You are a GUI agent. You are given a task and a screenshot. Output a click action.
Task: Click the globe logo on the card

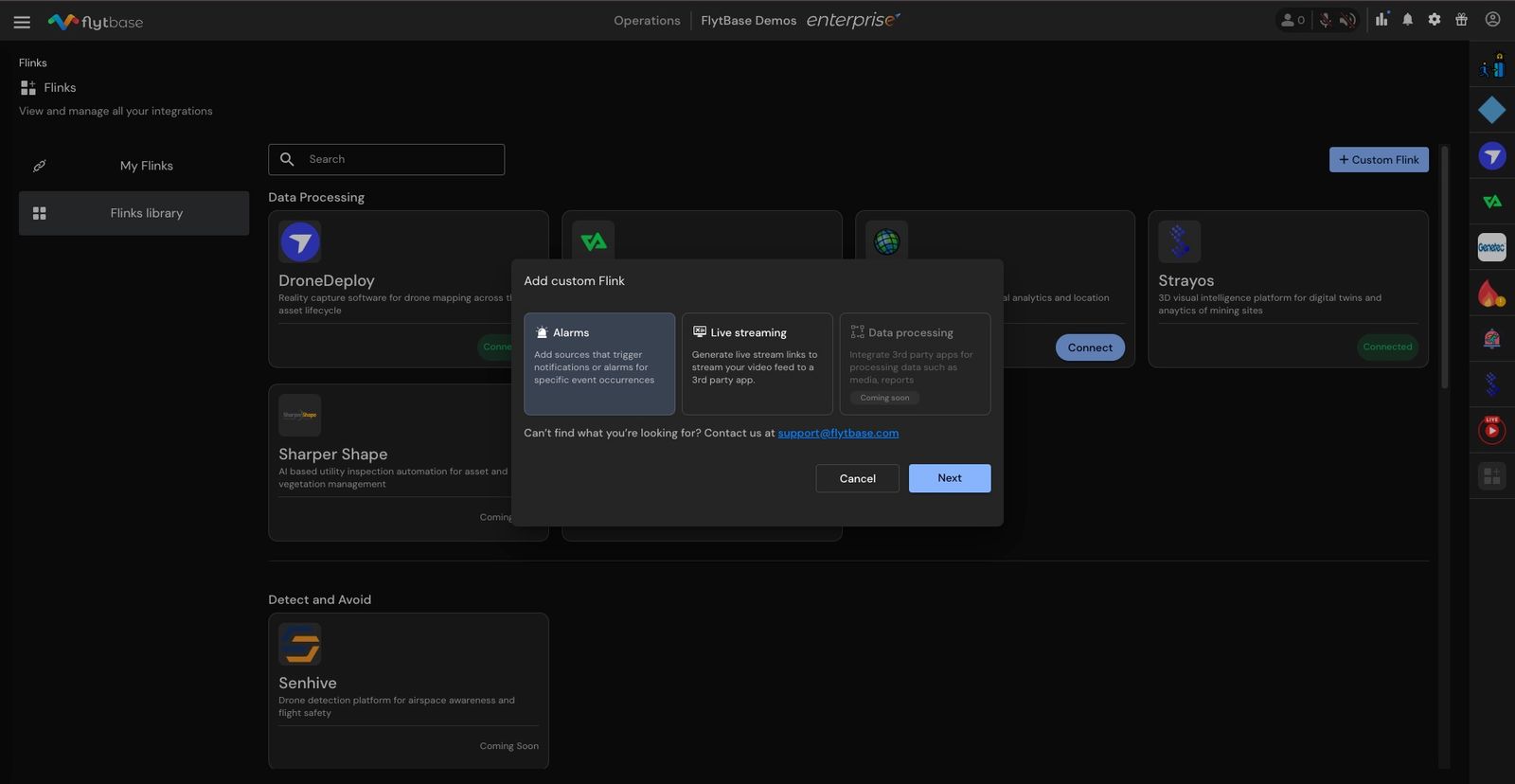[x=887, y=241]
